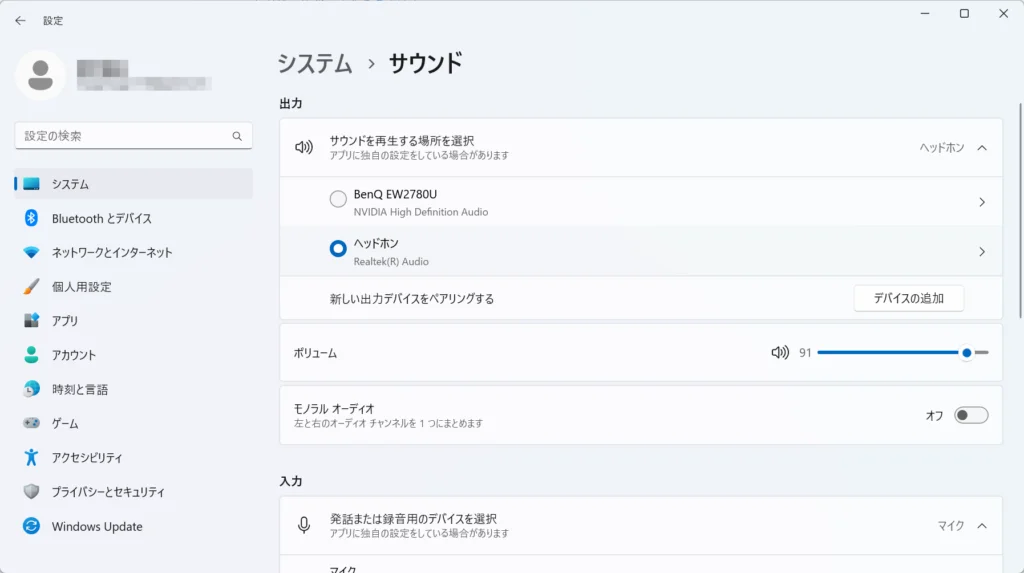1024x573 pixels.
Task: Go to 時刻と言語 settings
Action: [79, 389]
